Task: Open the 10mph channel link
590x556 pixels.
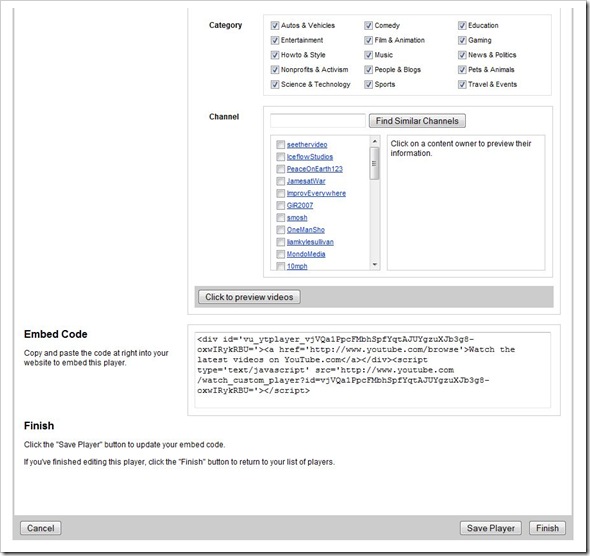Action: (x=297, y=266)
